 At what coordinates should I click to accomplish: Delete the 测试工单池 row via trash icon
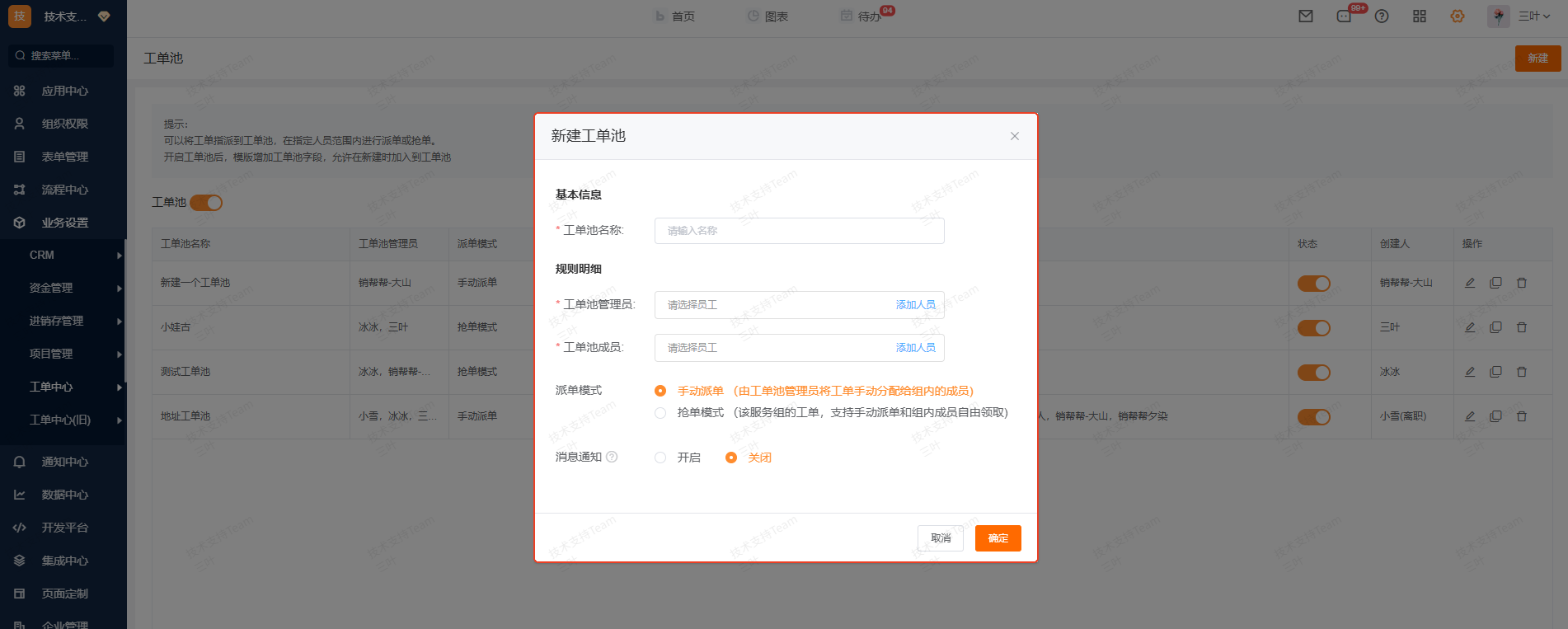1522,372
